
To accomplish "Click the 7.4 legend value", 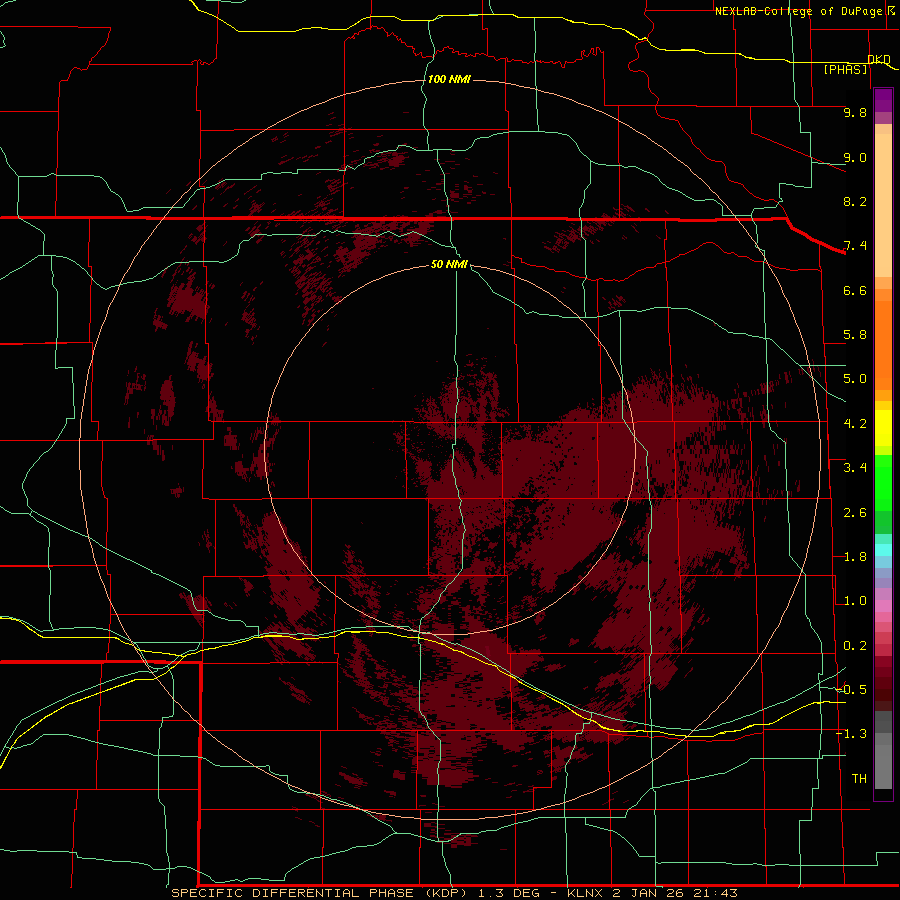I will 855,246.
